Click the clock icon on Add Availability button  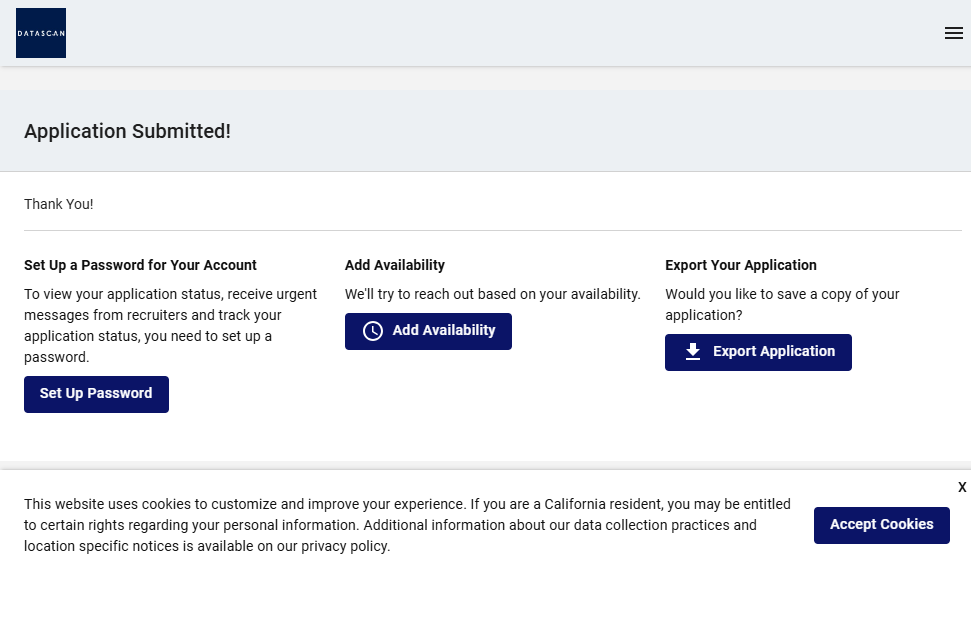pyautogui.click(x=373, y=331)
